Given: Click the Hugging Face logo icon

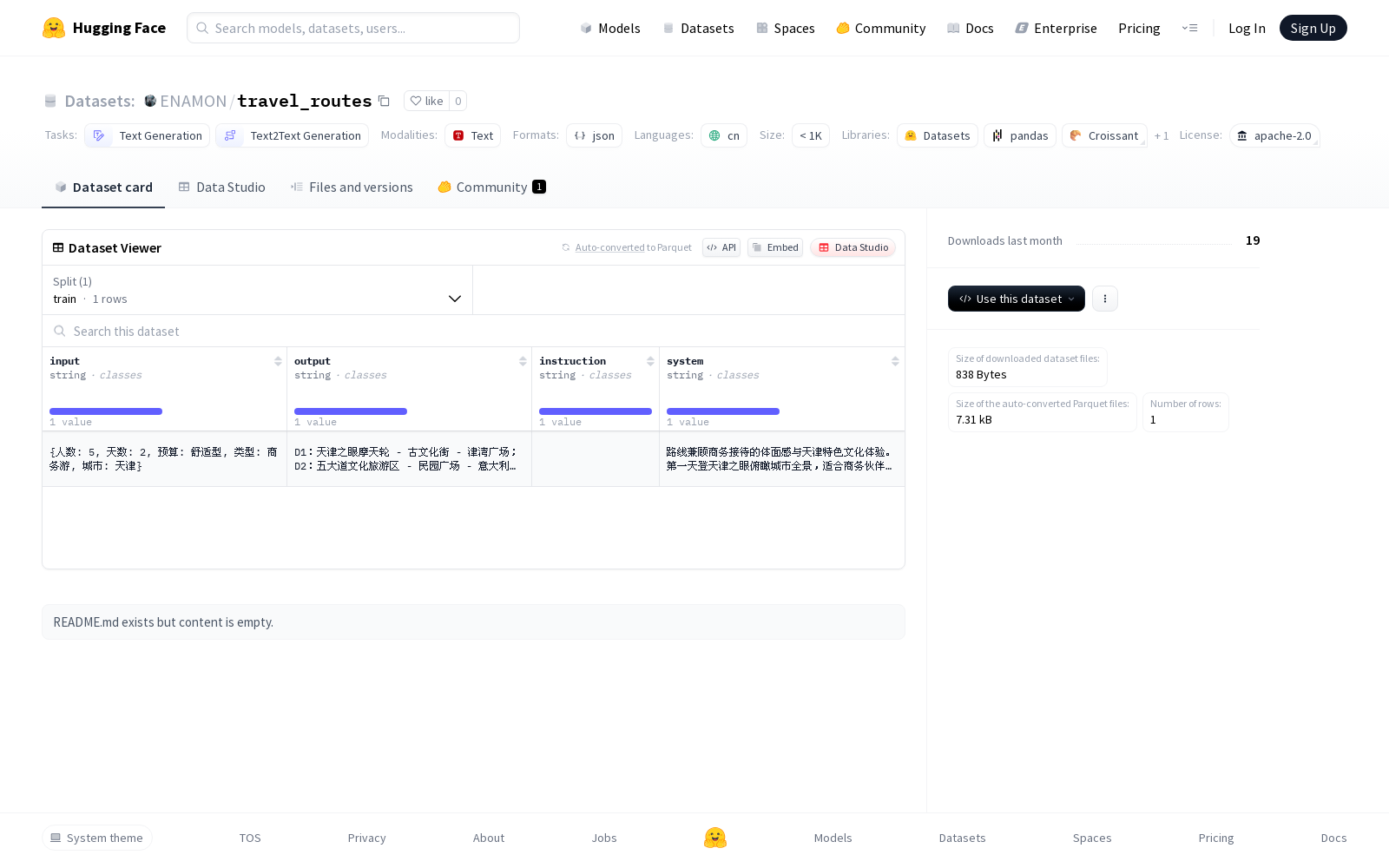Looking at the screenshot, I should point(54,28).
